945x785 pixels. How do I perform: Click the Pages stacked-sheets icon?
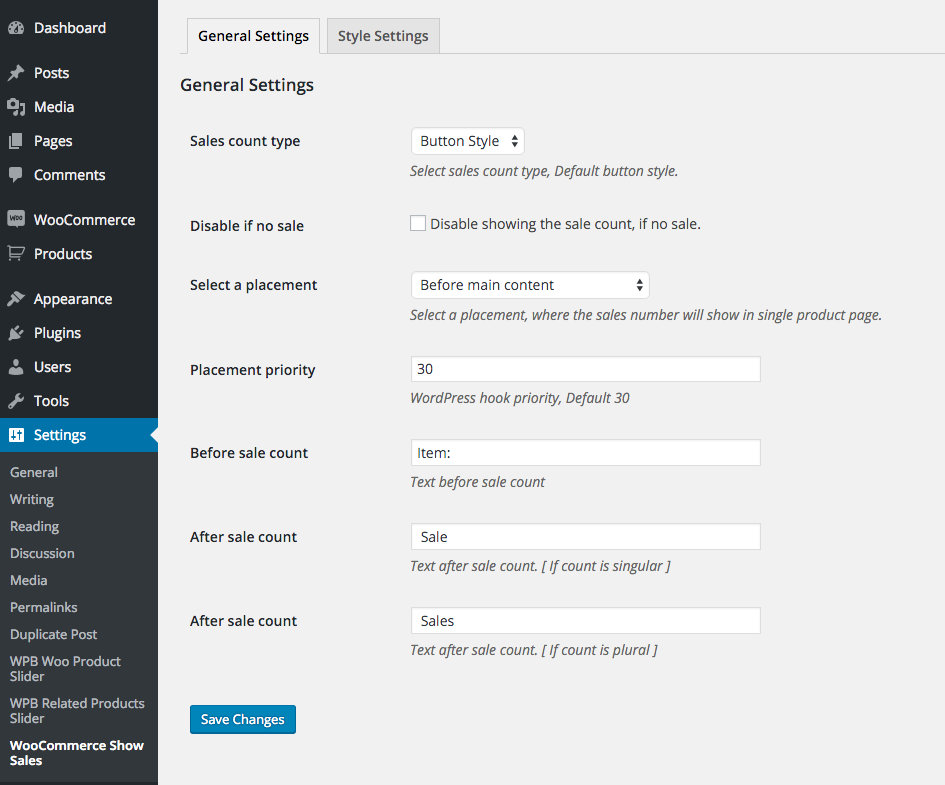[x=16, y=141]
